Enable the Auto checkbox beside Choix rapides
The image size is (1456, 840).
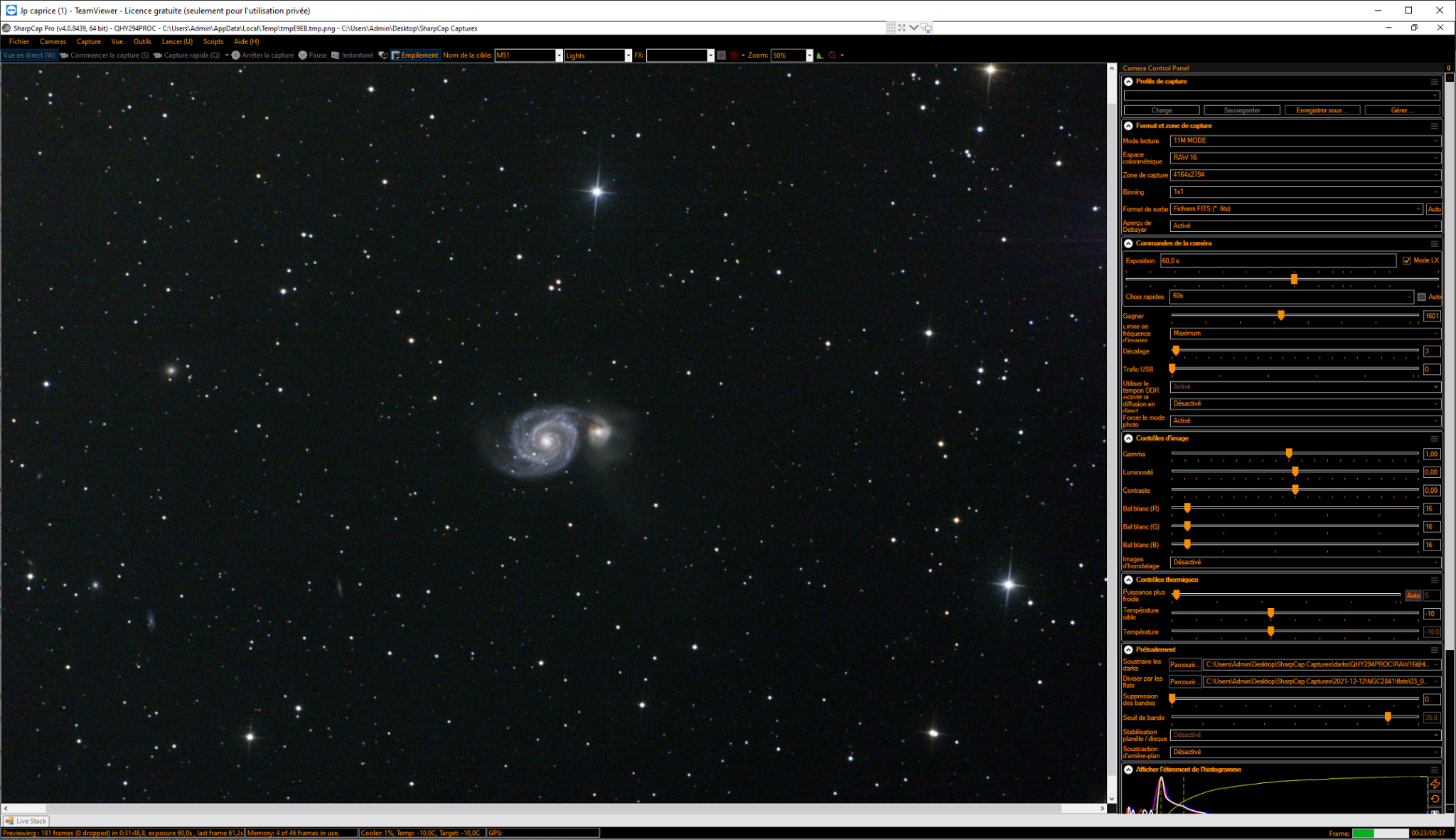coord(1422,297)
